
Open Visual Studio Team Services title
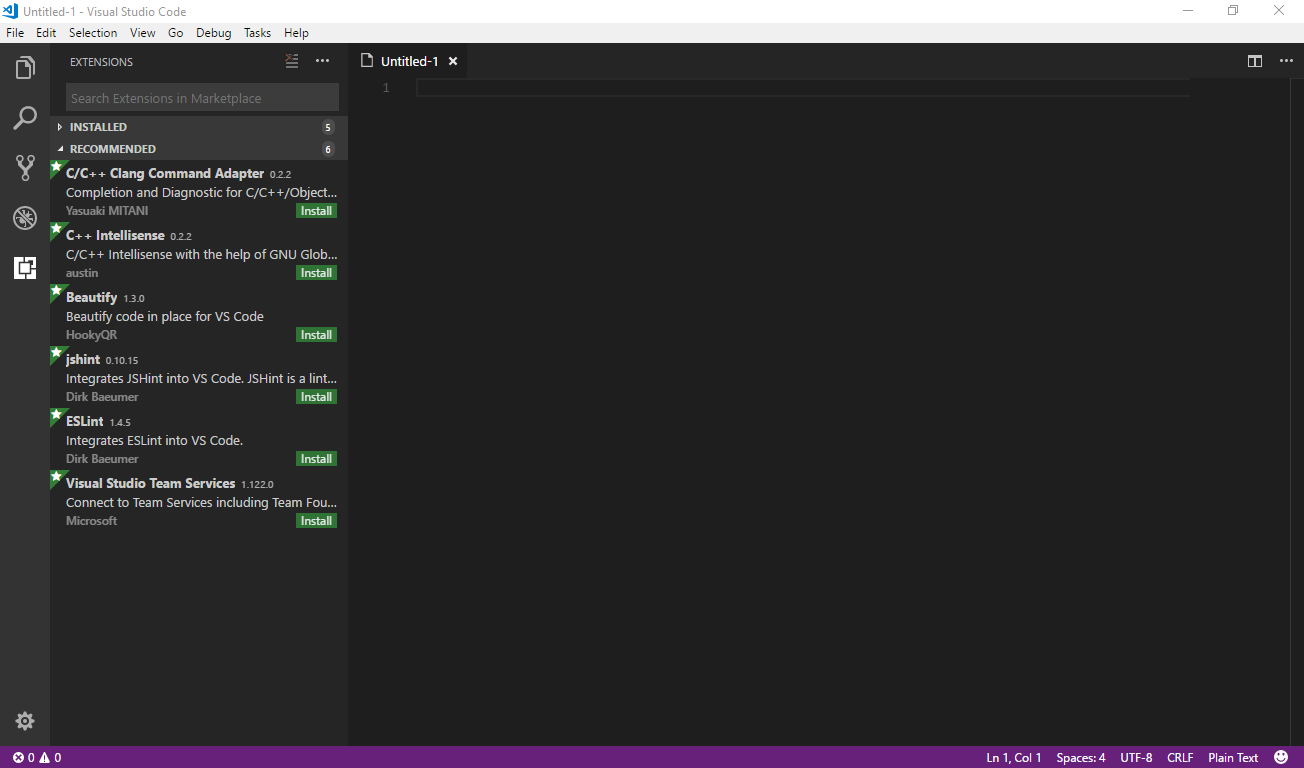151,483
